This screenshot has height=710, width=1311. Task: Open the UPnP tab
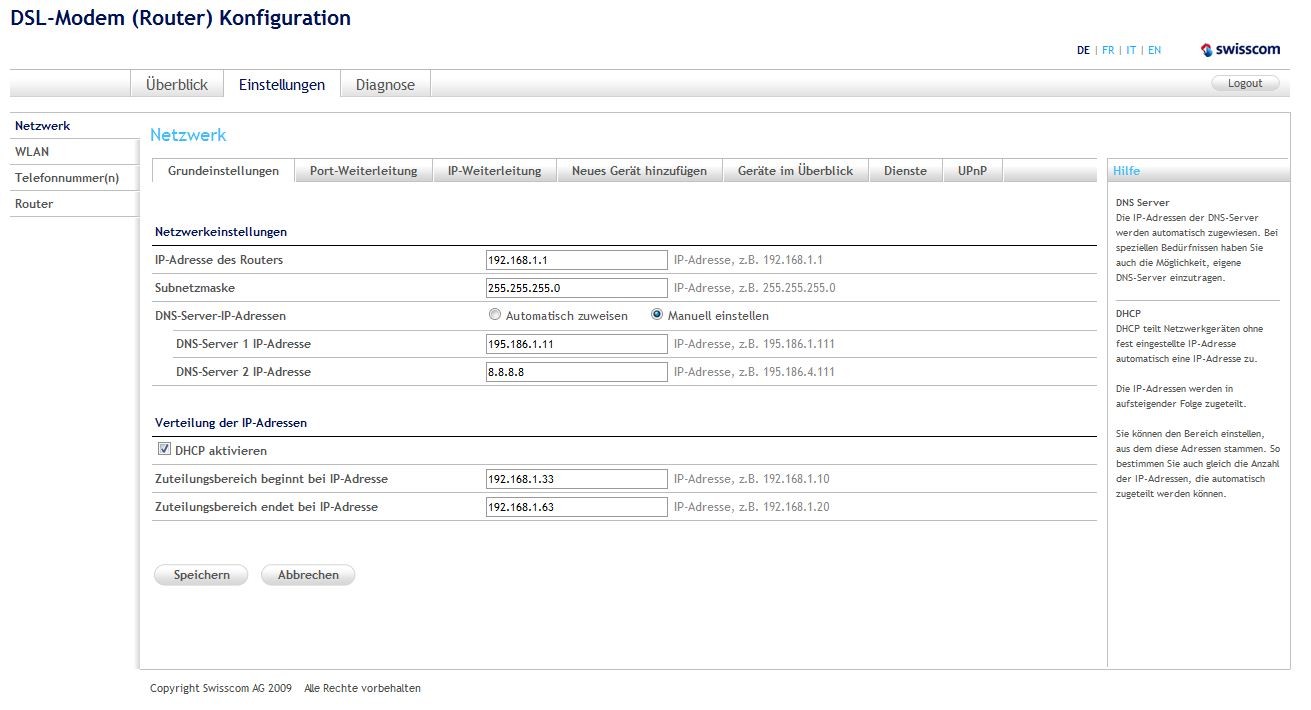coord(972,171)
